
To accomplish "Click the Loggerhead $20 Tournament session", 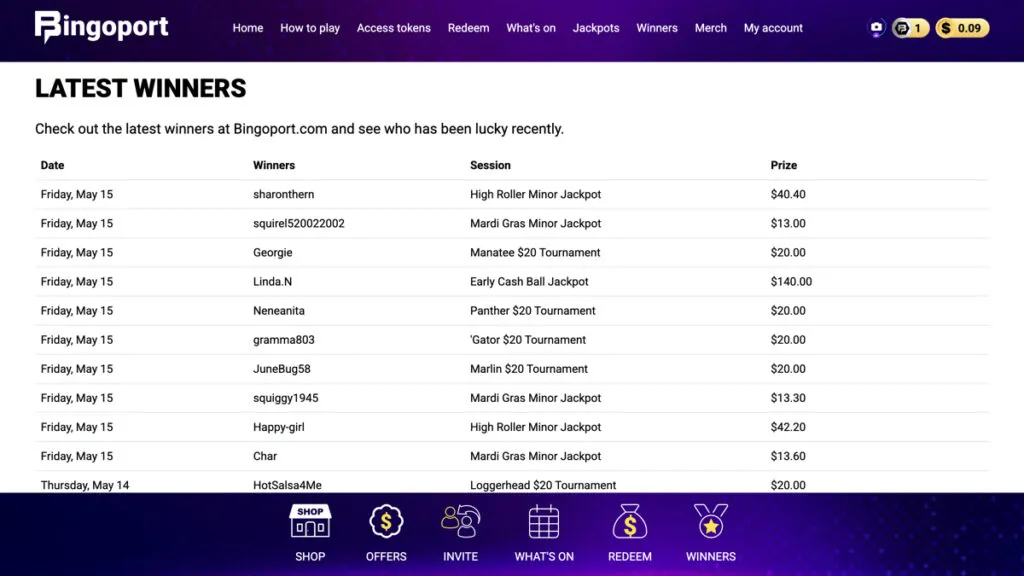I will 543,485.
